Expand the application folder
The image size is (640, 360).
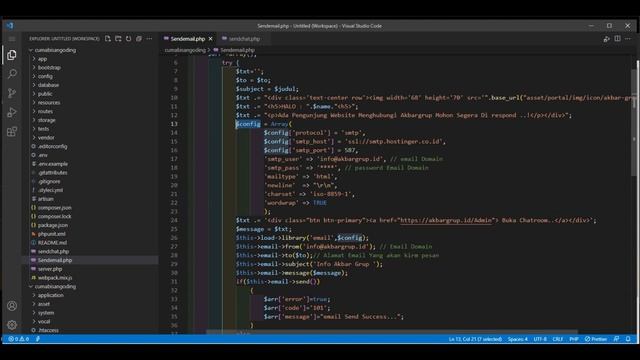pyautogui.click(x=51, y=295)
